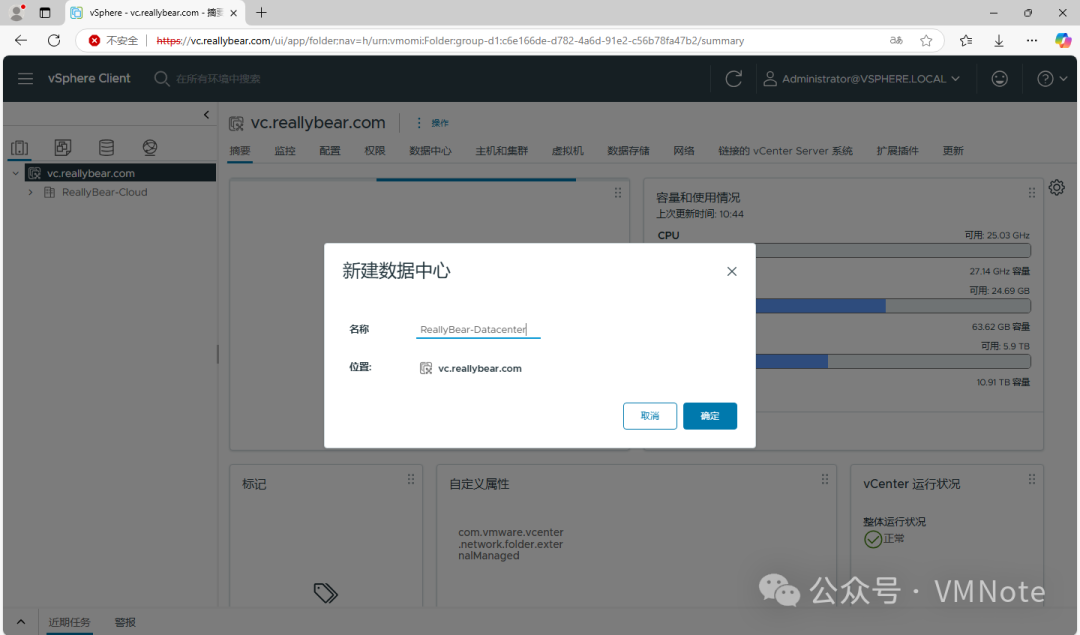Expand the ReallyBear-Cloud tree node

[x=30, y=192]
